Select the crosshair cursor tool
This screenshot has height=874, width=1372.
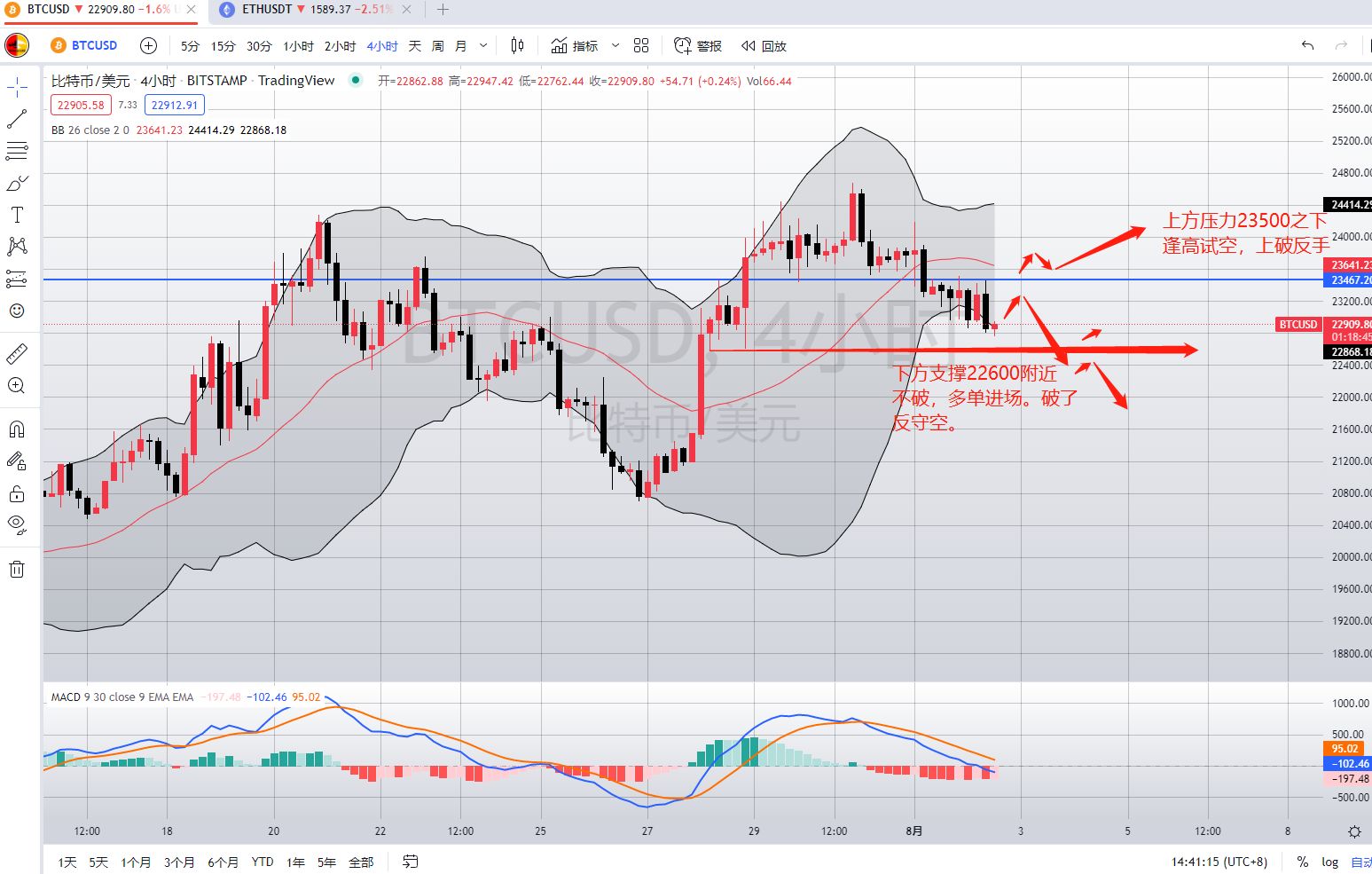coord(17,87)
